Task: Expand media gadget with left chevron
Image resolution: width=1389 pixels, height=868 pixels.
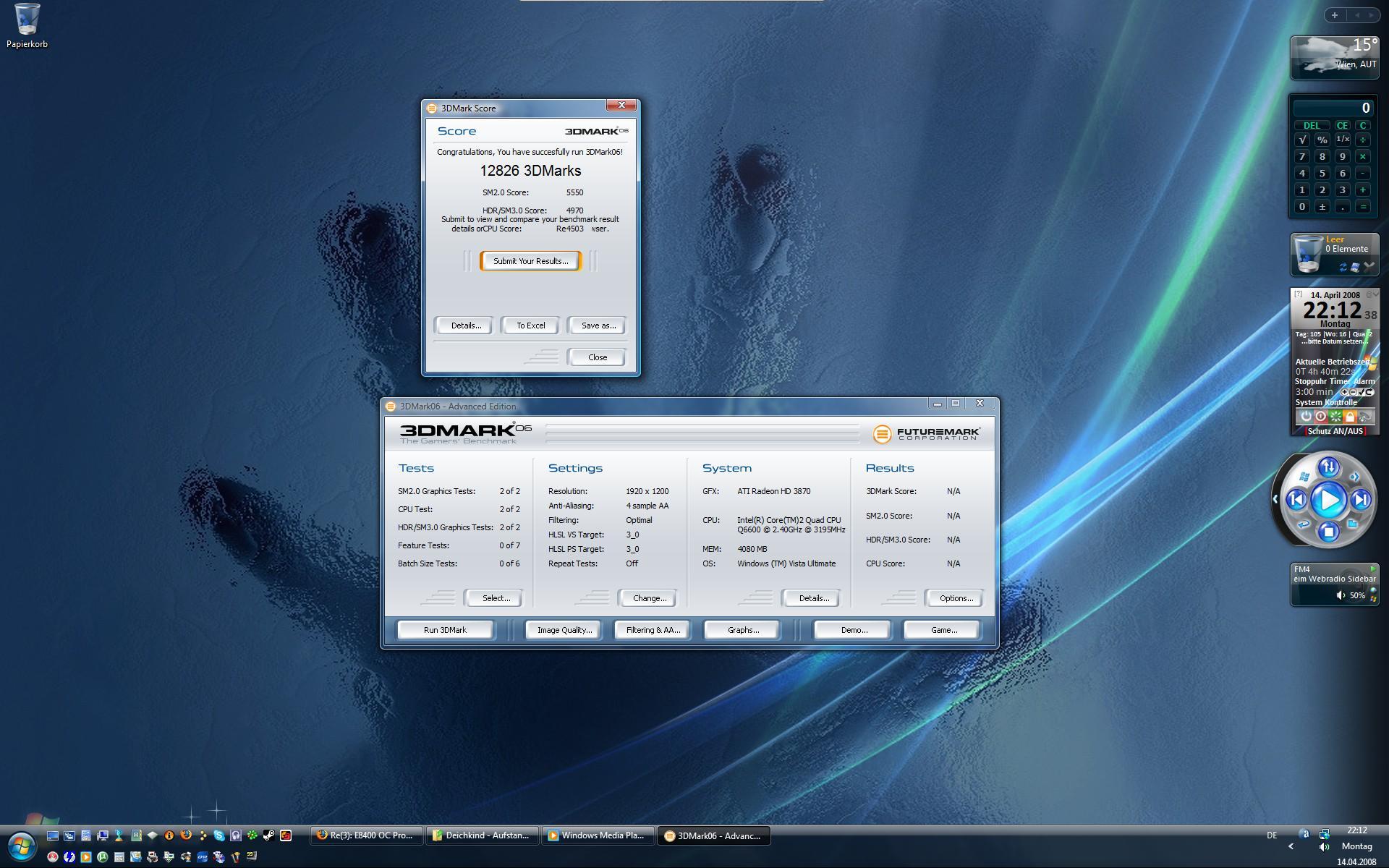Action: tap(1275, 499)
